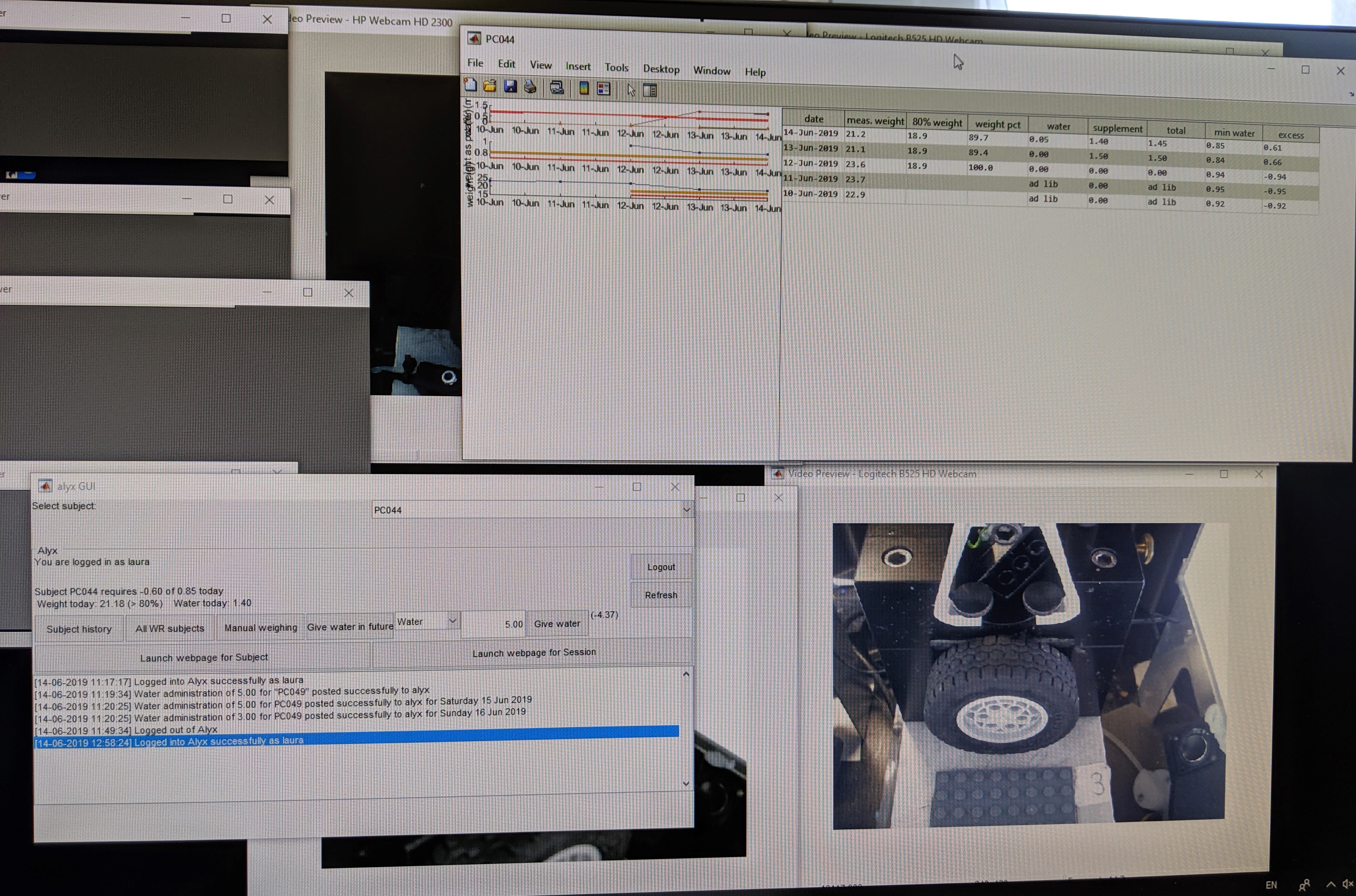
Task: Click Give water in future button
Action: [350, 627]
